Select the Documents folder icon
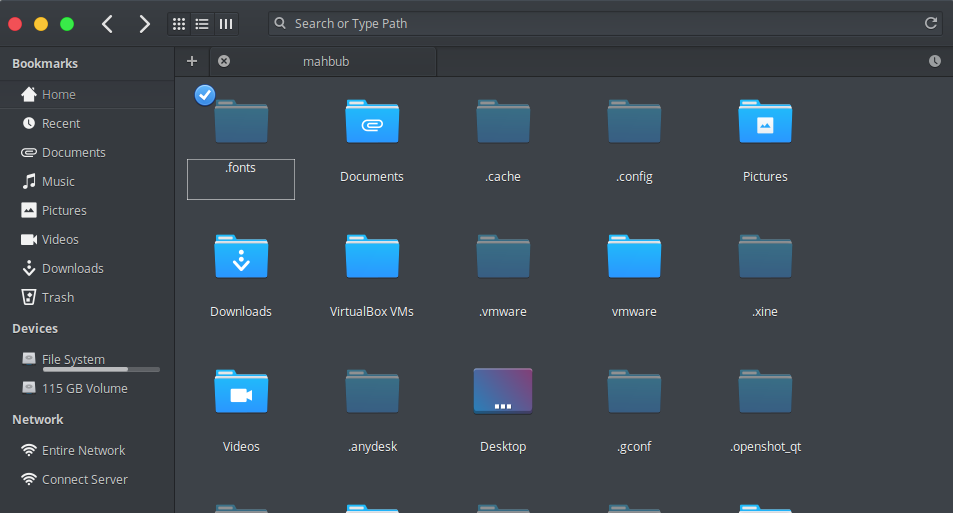Viewport: 953px width, 513px height. pyautogui.click(x=372, y=122)
